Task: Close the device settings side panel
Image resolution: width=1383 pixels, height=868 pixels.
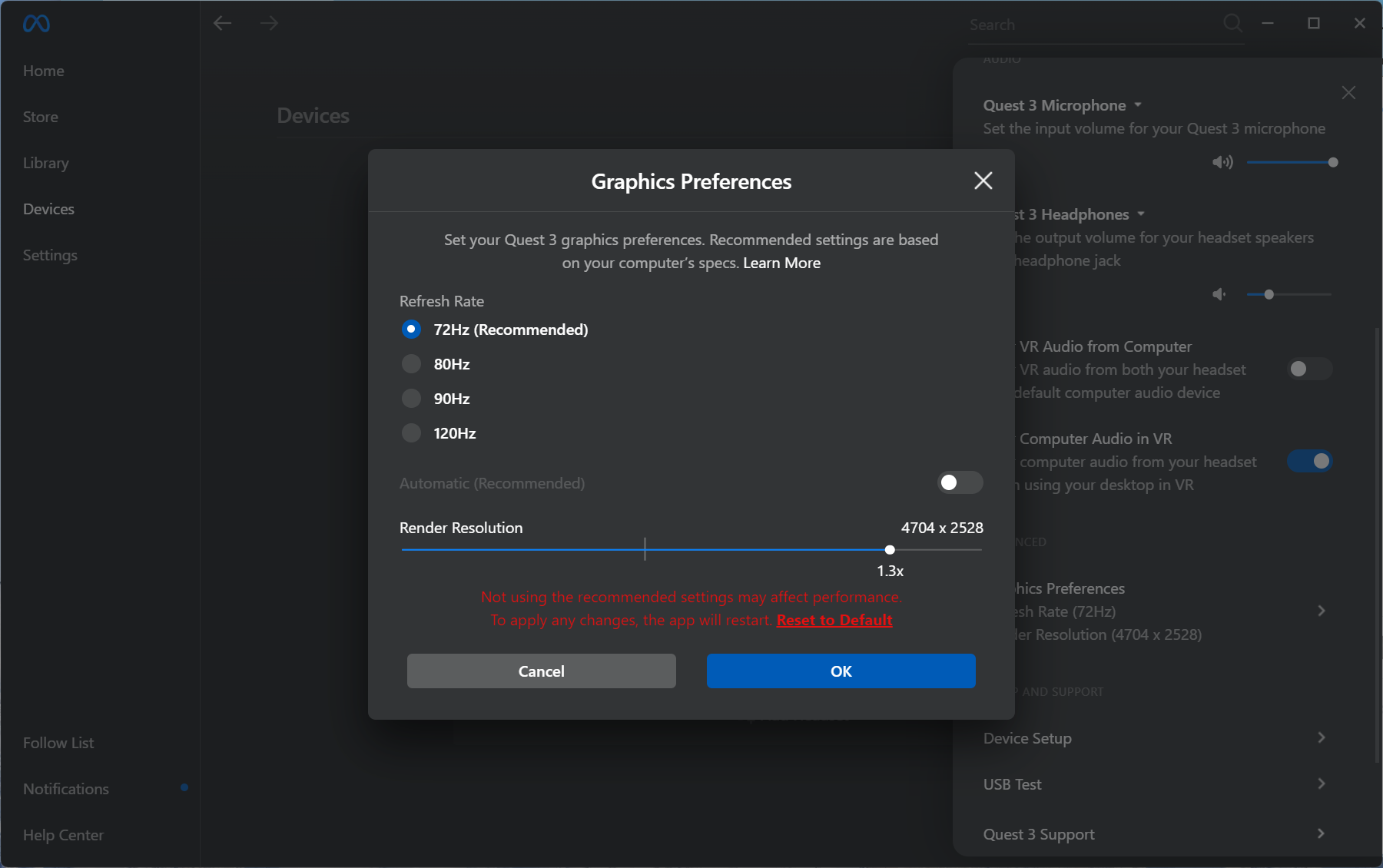Action: pos(1348,93)
